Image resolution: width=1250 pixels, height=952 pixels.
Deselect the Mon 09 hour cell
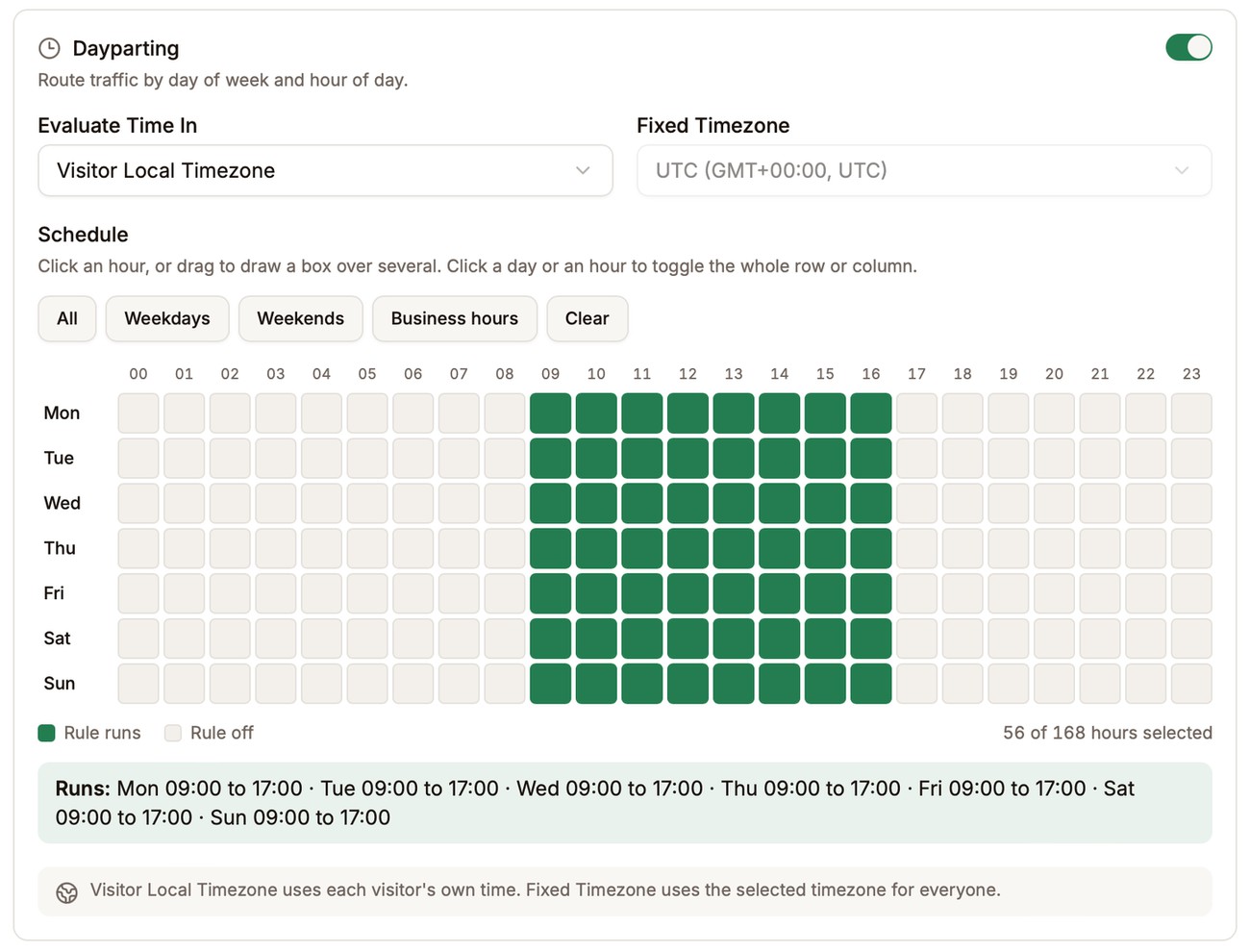tap(551, 413)
